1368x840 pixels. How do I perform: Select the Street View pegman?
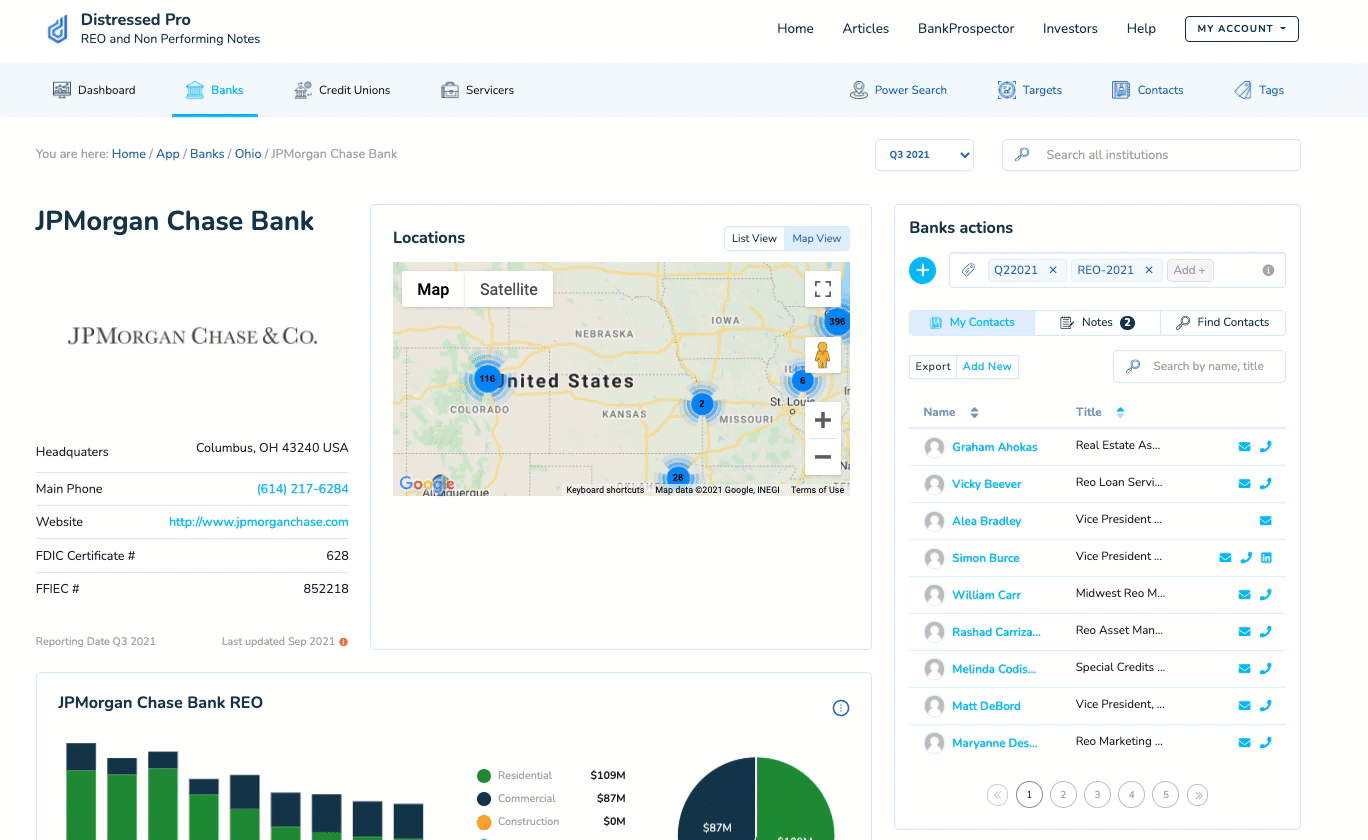[823, 355]
